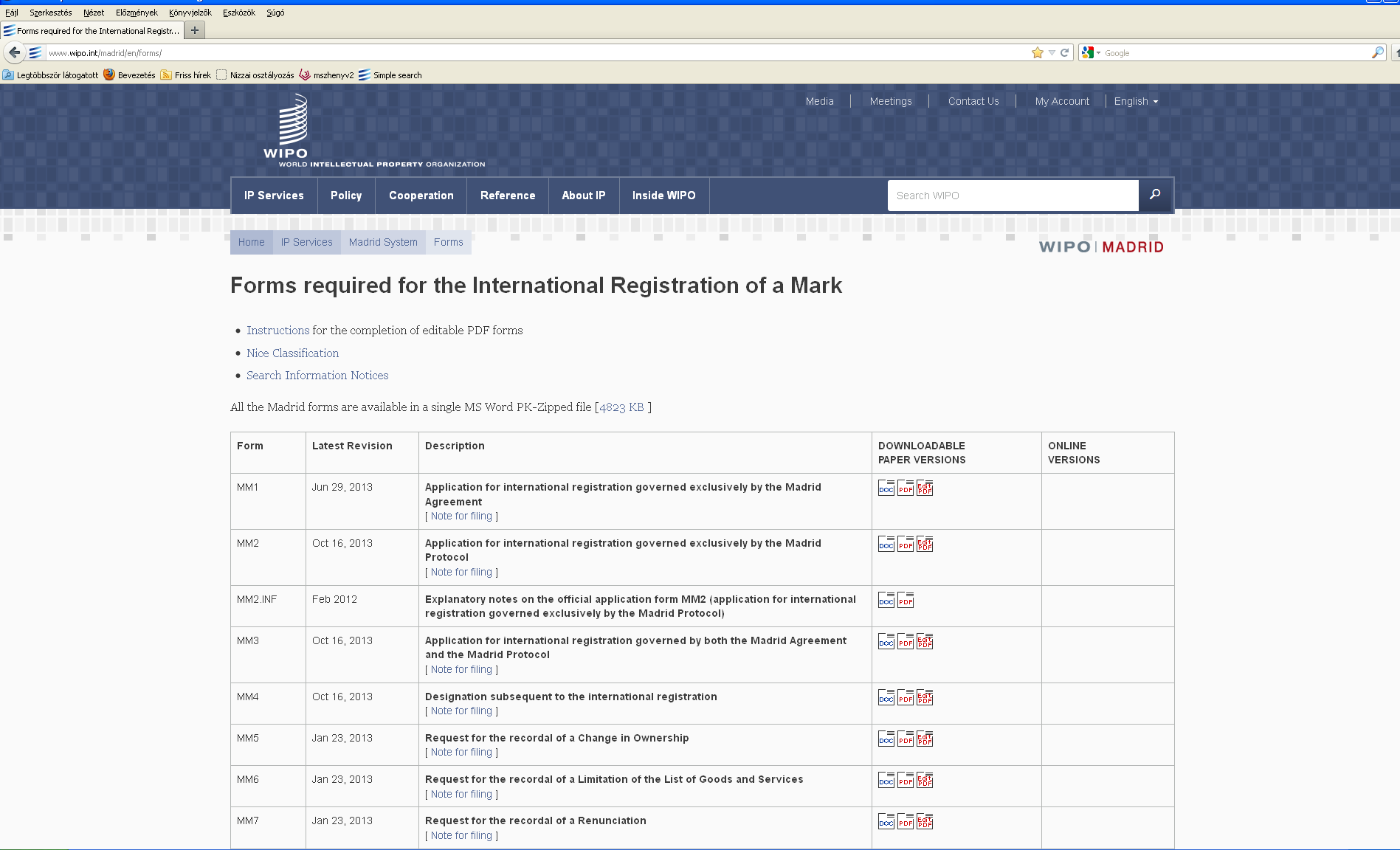Open the Nice Classification link
Image resolution: width=1400 pixels, height=850 pixels.
click(x=292, y=353)
